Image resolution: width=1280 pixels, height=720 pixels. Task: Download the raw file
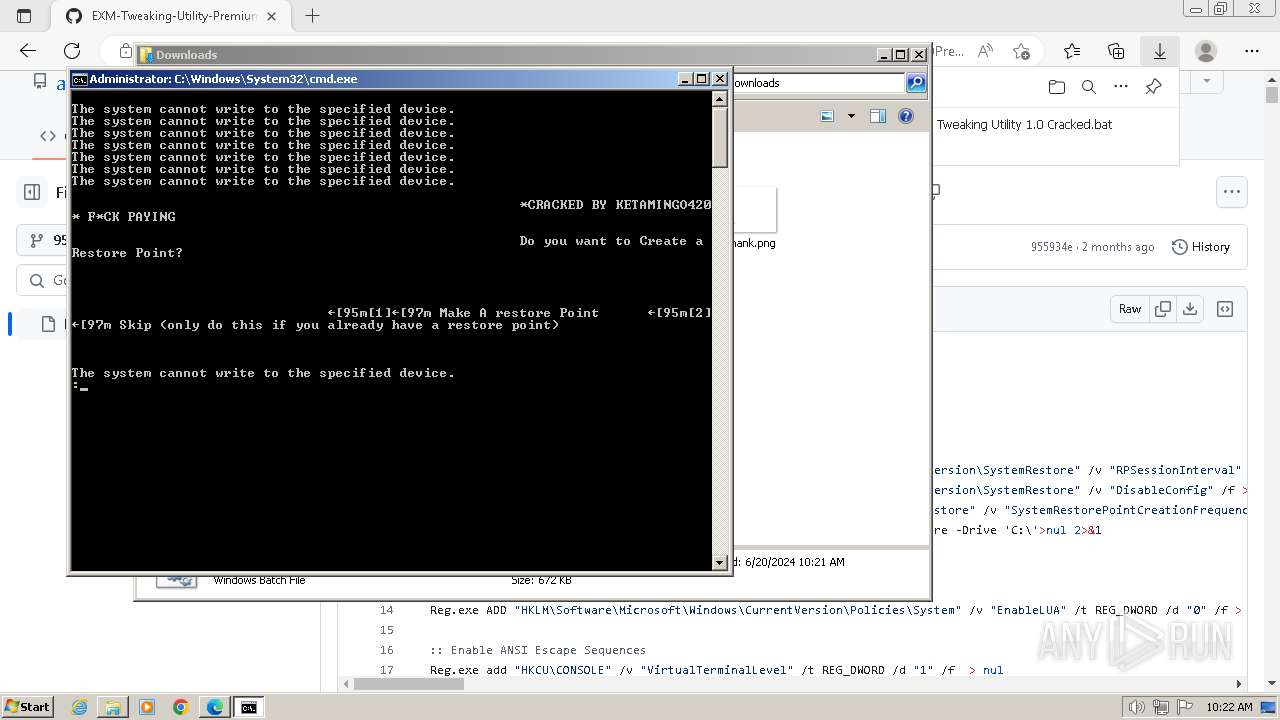[1190, 309]
